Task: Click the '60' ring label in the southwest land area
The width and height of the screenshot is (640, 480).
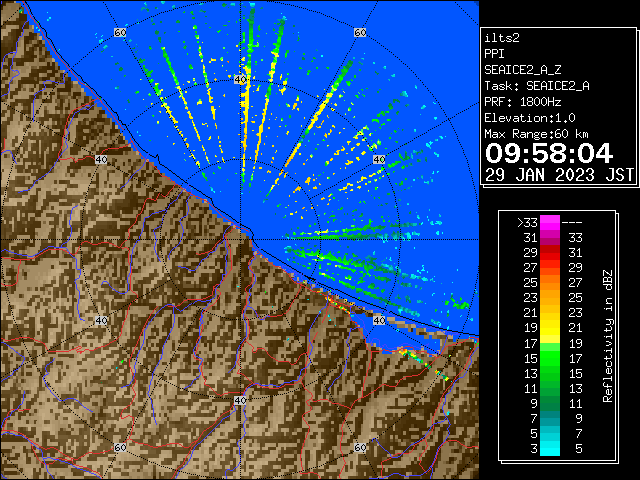Action: pos(120,447)
